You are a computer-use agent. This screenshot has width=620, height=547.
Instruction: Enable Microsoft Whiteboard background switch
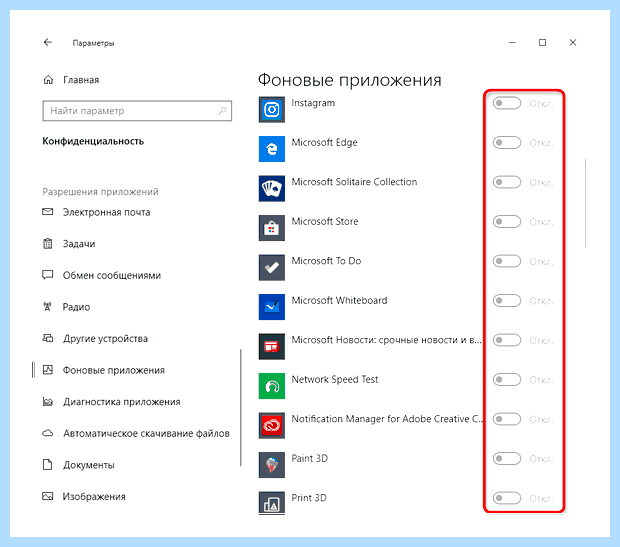(507, 301)
